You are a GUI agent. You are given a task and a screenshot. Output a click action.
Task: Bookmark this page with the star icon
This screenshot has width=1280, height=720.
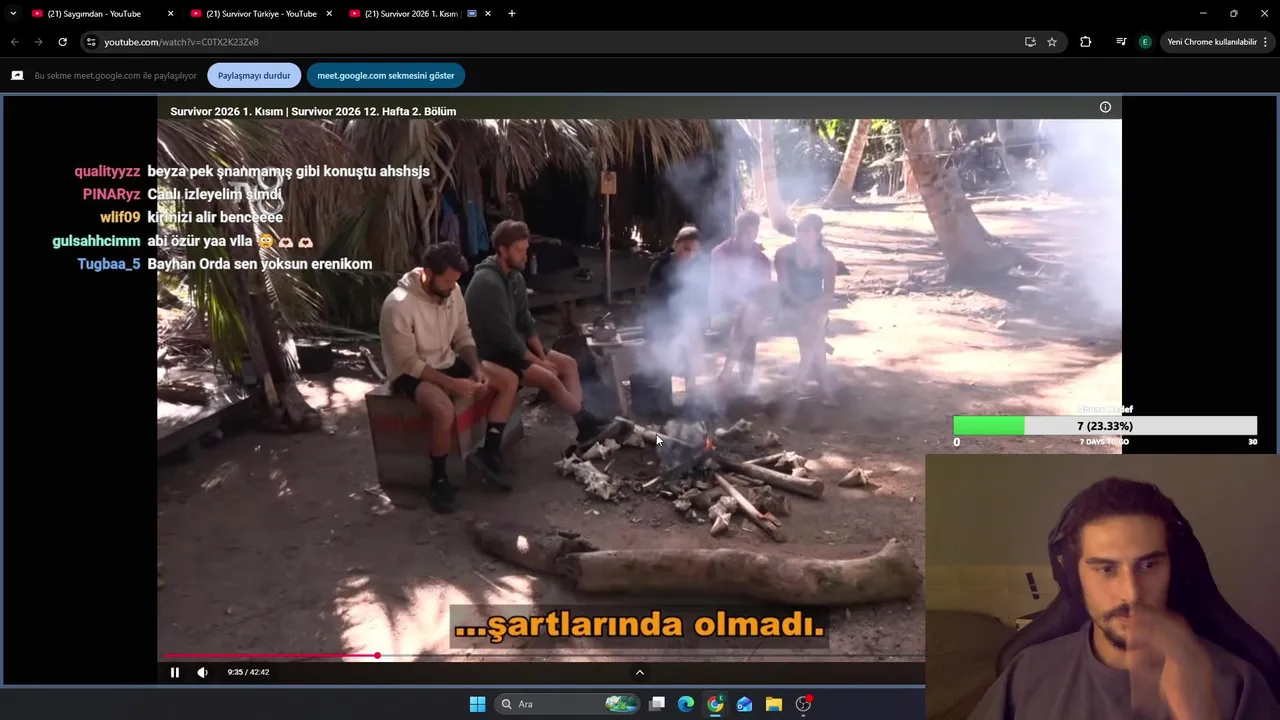1052,42
